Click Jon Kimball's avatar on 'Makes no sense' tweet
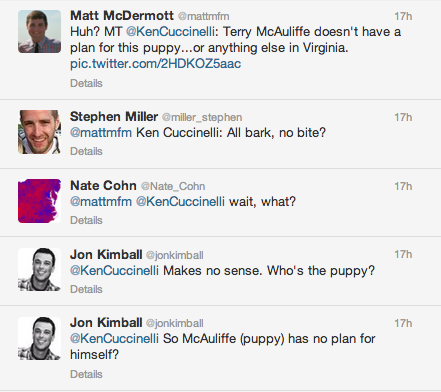The height and width of the screenshot is (392, 441). pyautogui.click(x=39, y=270)
